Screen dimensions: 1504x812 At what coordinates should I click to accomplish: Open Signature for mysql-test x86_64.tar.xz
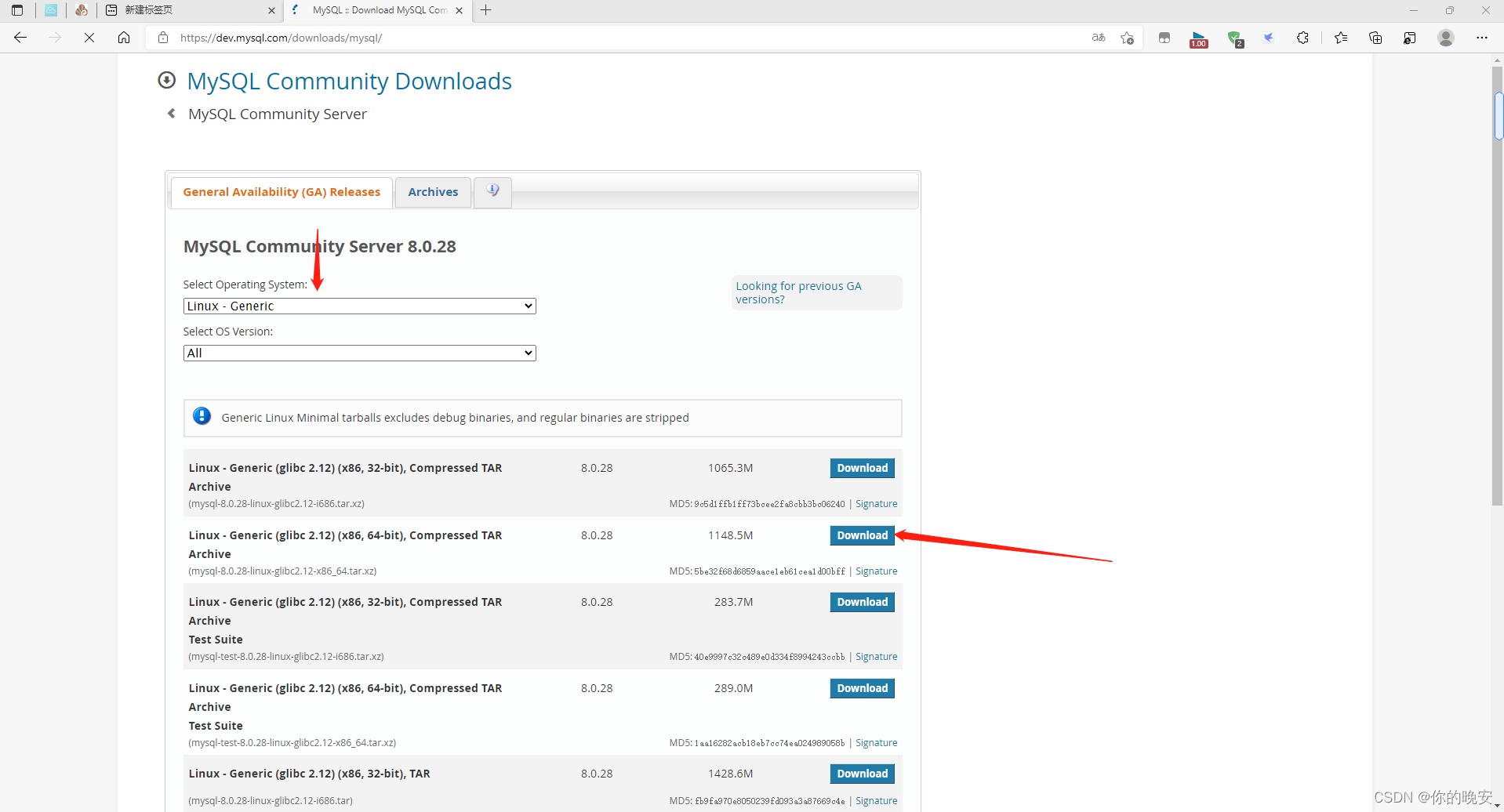point(876,743)
